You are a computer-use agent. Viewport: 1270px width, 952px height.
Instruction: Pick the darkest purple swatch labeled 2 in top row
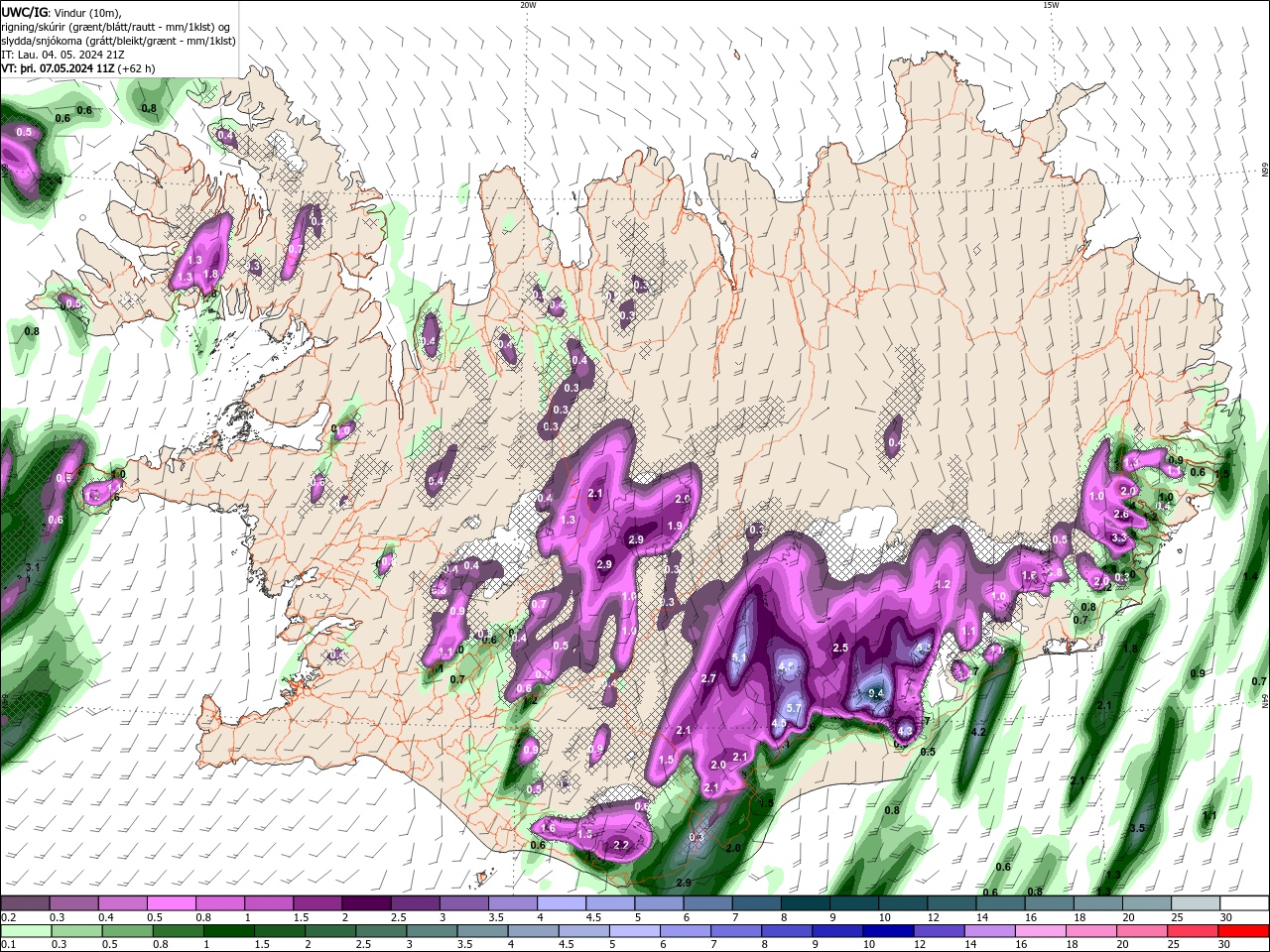click(x=365, y=903)
